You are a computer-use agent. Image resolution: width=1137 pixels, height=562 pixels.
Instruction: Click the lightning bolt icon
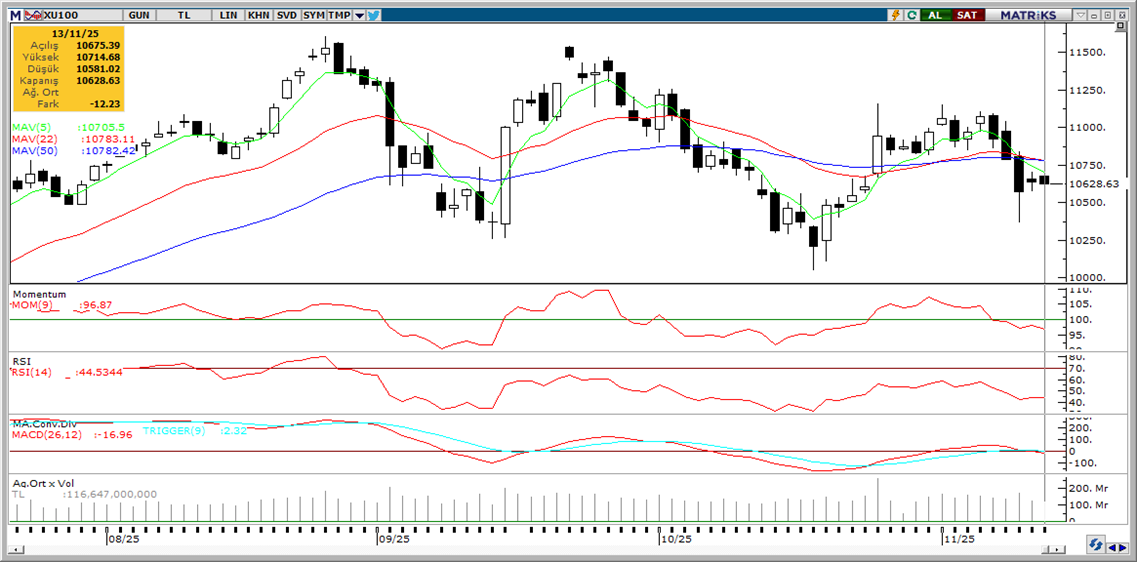(x=896, y=15)
